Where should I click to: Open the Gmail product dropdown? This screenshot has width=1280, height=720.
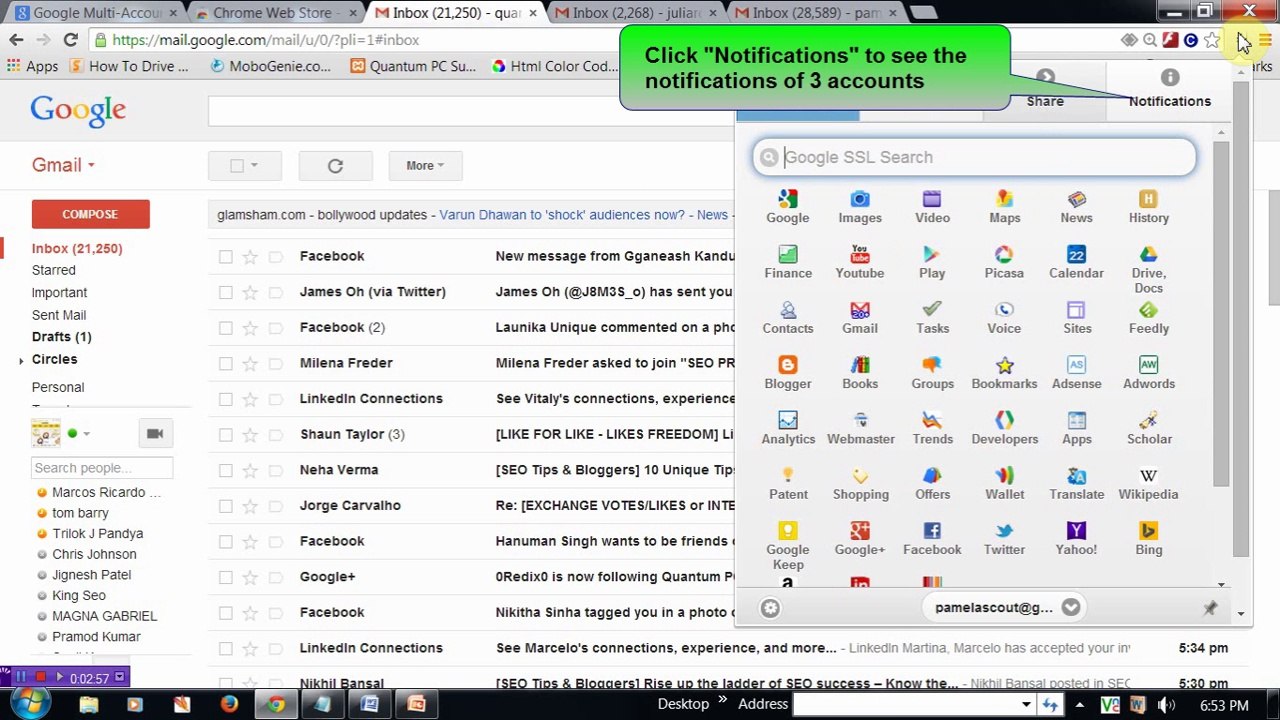click(x=63, y=165)
